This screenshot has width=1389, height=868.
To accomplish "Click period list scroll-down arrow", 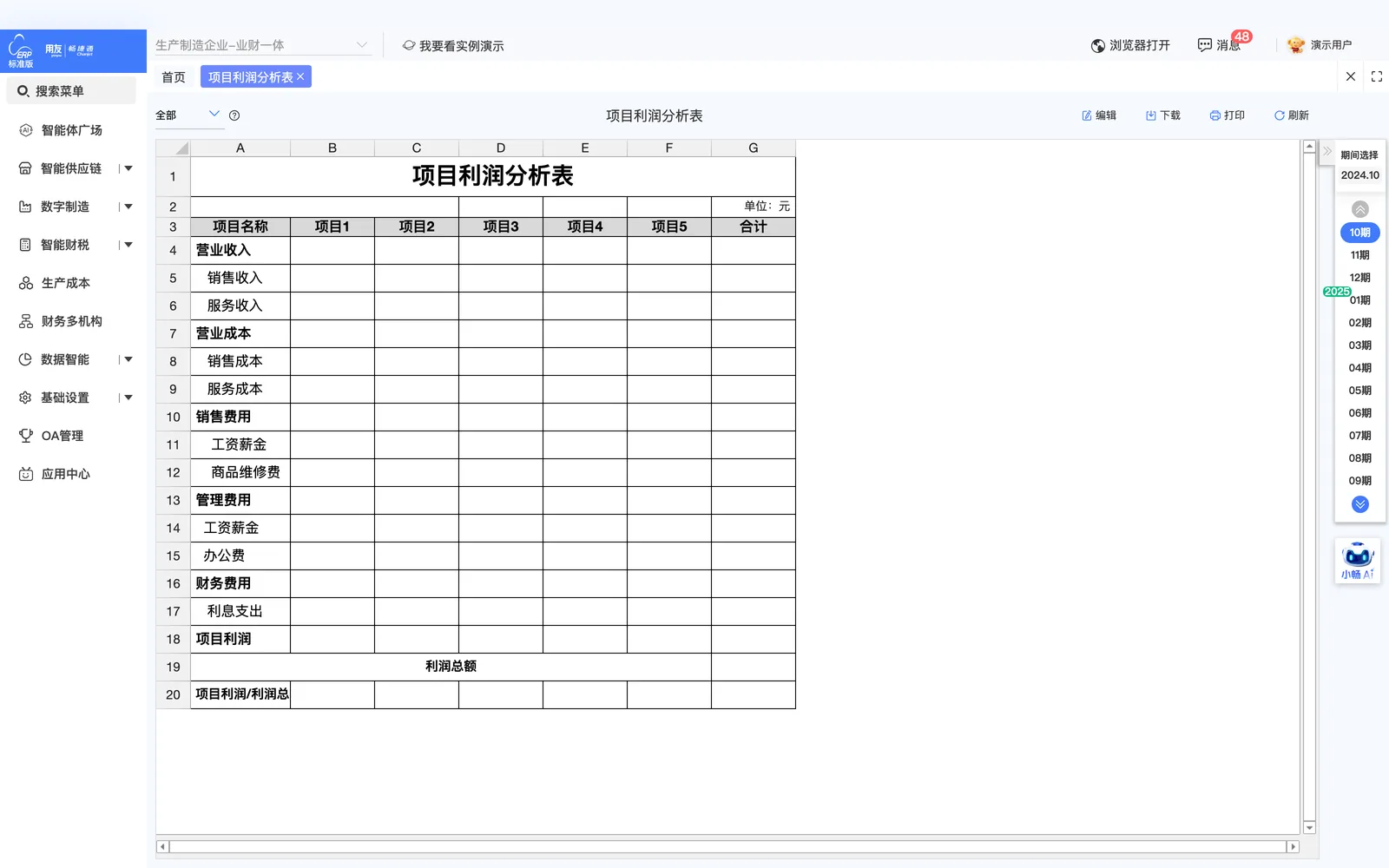I will click(1360, 504).
